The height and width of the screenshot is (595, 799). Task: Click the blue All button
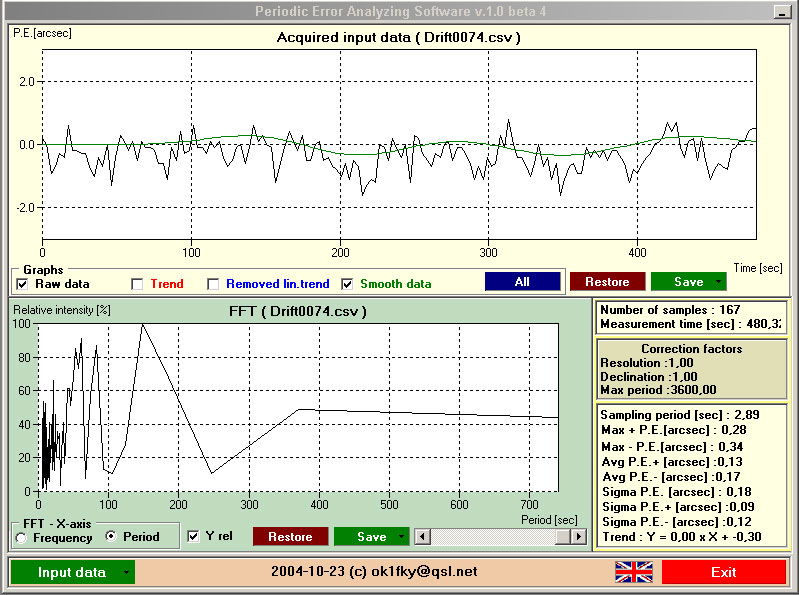522,282
